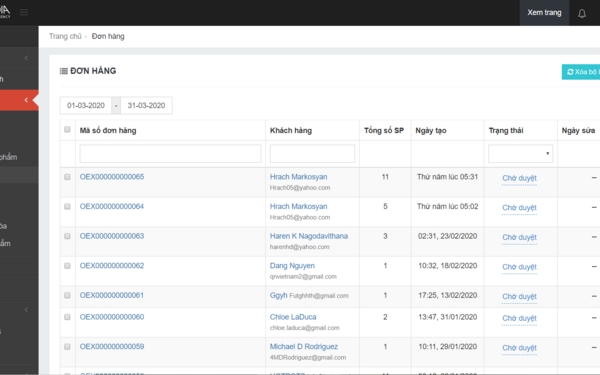Edit Chờ duyệt status of order 064

[519, 208]
